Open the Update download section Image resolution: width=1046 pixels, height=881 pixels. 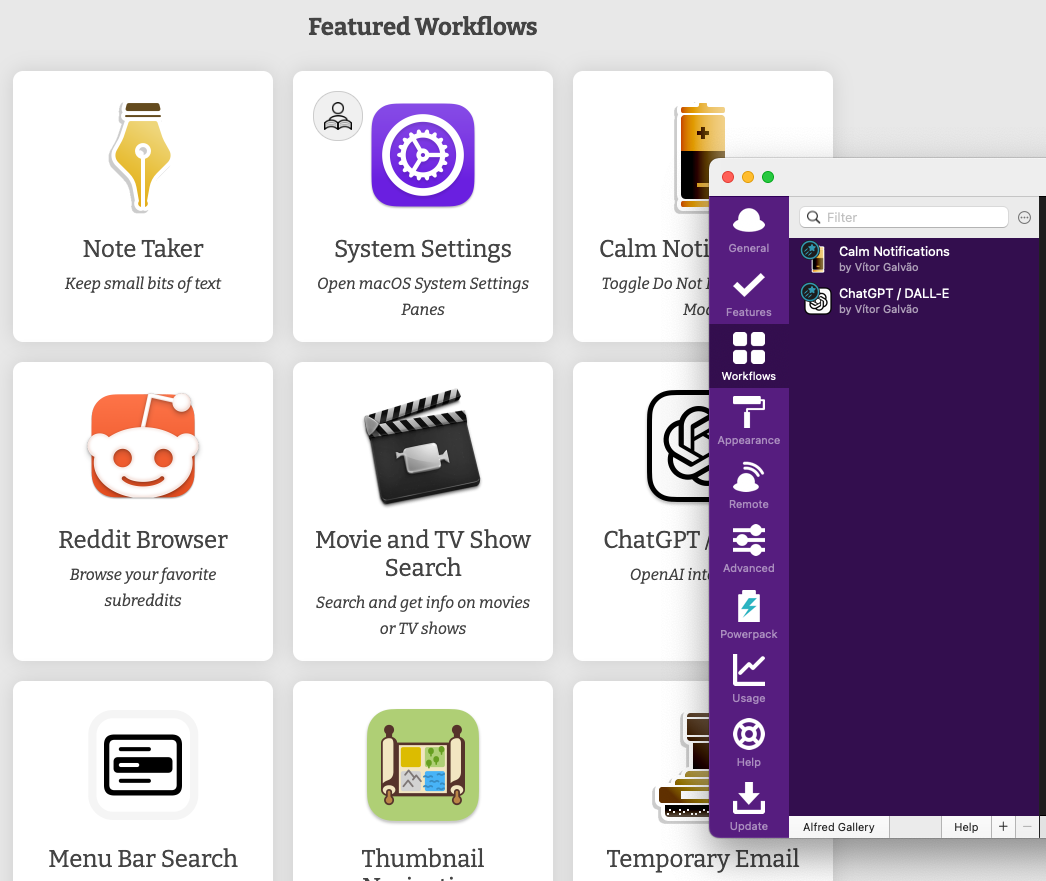pyautogui.click(x=748, y=805)
